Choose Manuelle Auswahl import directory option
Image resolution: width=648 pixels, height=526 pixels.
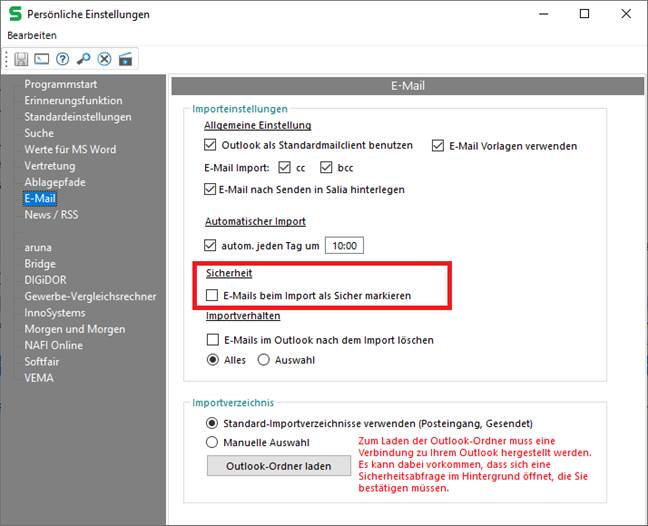pos(211,441)
